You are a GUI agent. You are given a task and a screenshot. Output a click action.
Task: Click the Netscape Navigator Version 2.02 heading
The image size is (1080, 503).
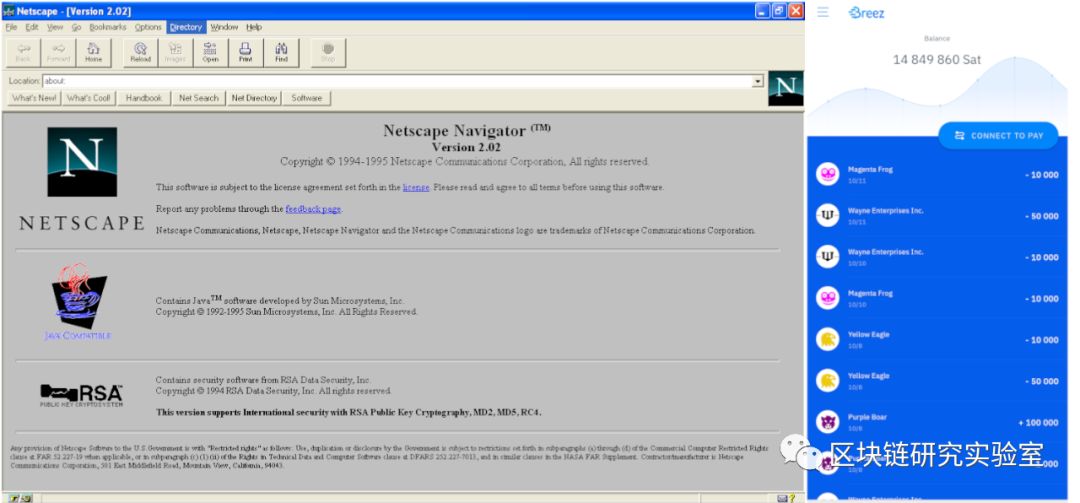(466, 138)
